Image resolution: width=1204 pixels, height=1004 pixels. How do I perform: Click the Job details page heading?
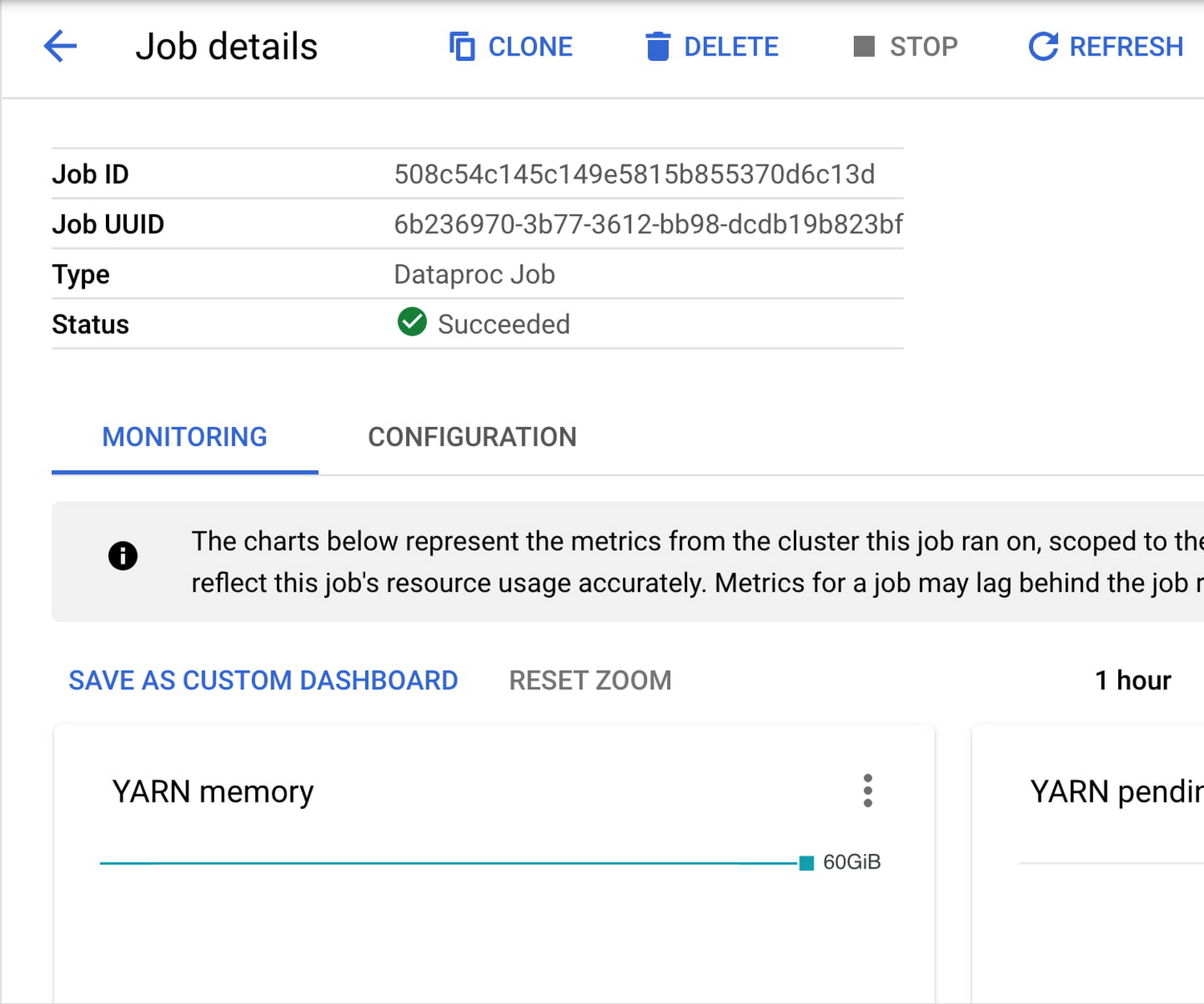[226, 47]
